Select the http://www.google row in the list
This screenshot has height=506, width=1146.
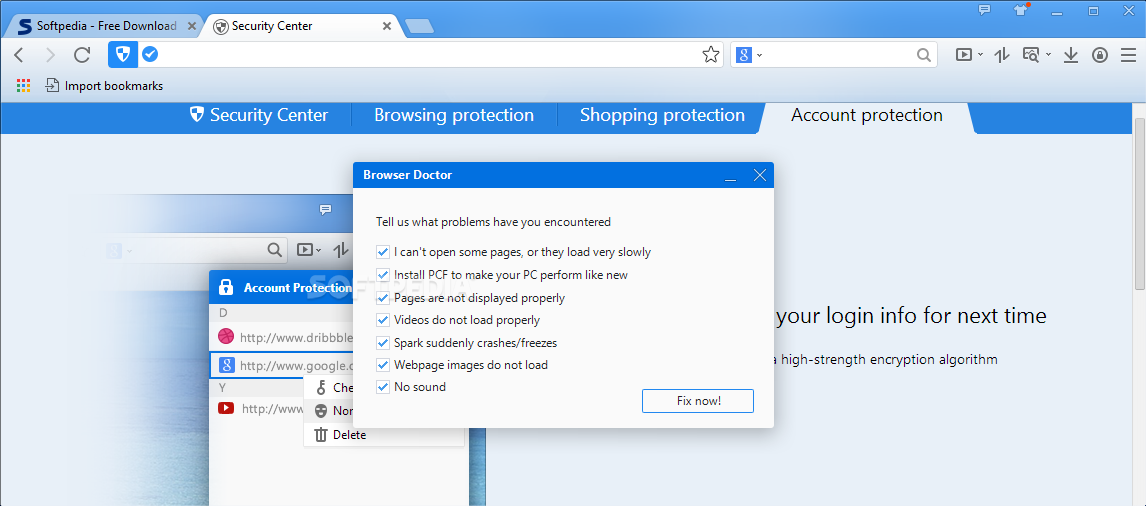click(282, 366)
